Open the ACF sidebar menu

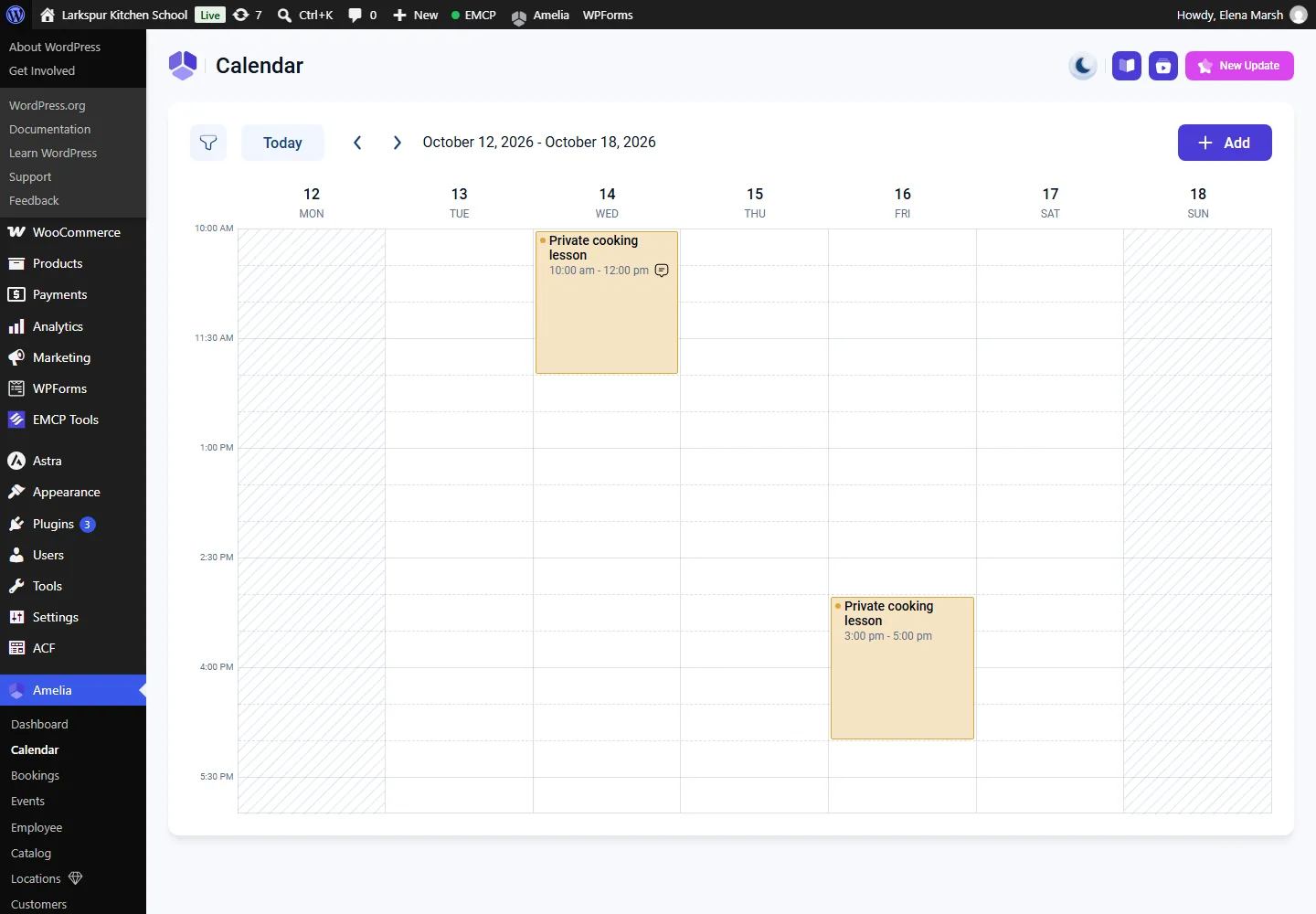pyautogui.click(x=73, y=648)
